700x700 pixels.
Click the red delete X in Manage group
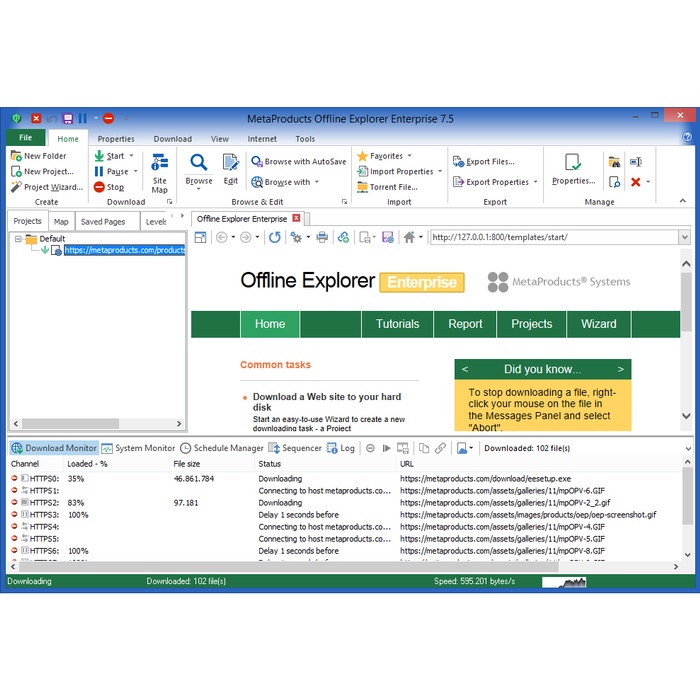click(635, 182)
